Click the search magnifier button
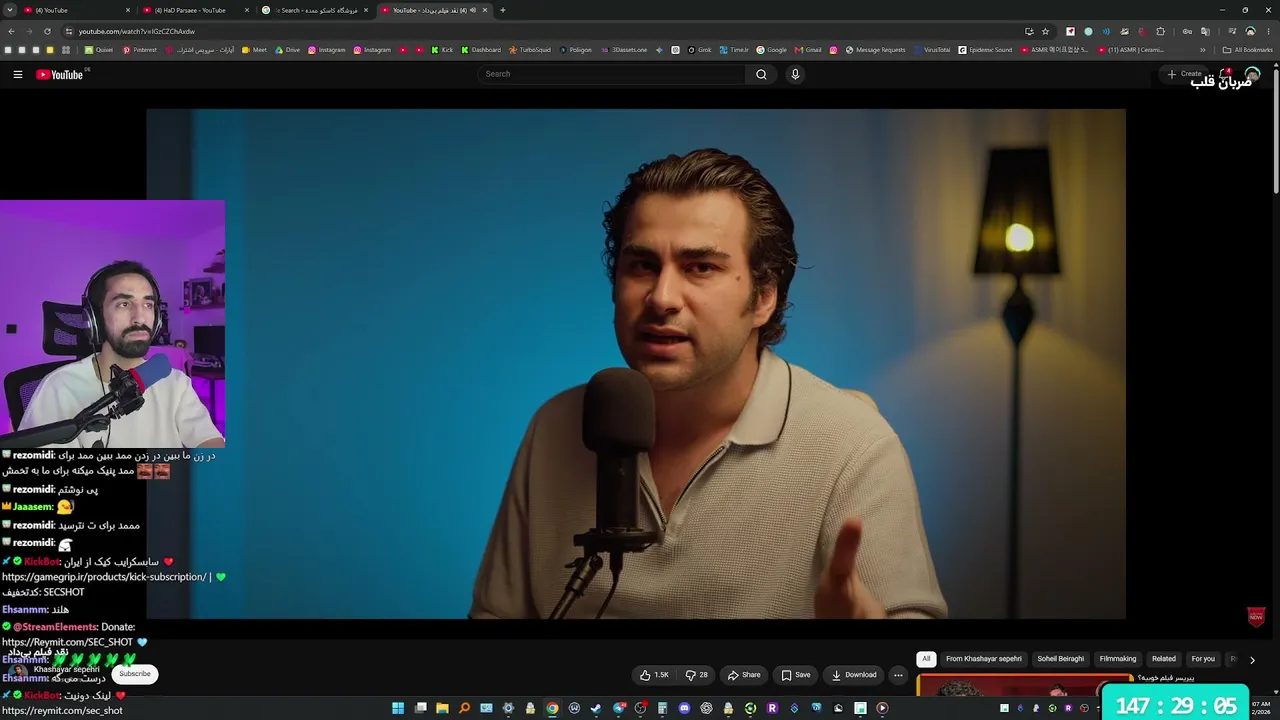 click(761, 74)
